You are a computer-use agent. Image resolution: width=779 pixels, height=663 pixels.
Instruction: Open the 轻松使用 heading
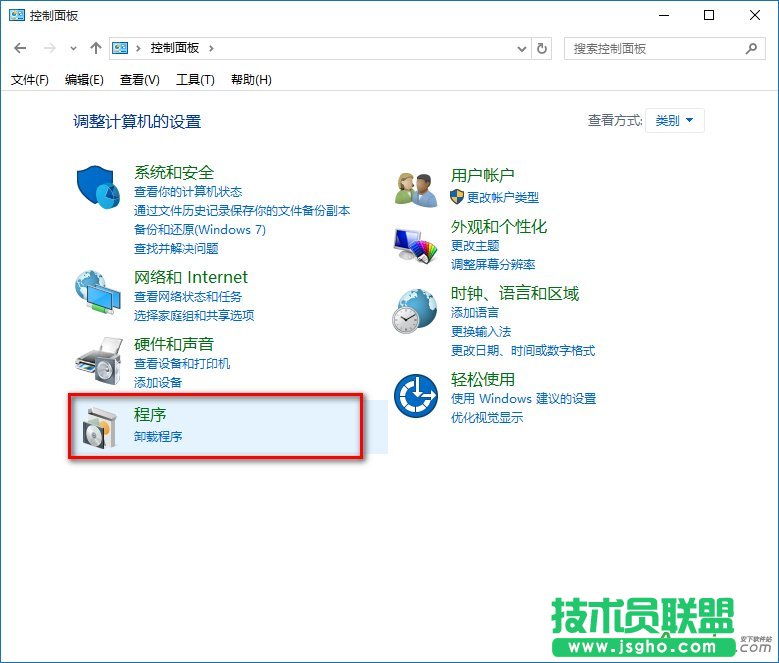482,379
